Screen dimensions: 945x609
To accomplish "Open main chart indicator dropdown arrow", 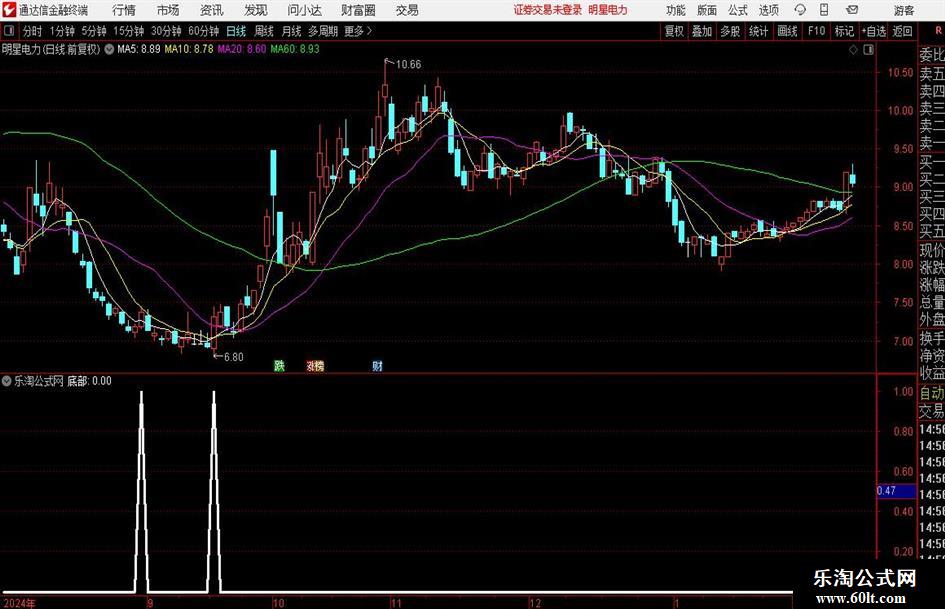I will tap(109, 49).
